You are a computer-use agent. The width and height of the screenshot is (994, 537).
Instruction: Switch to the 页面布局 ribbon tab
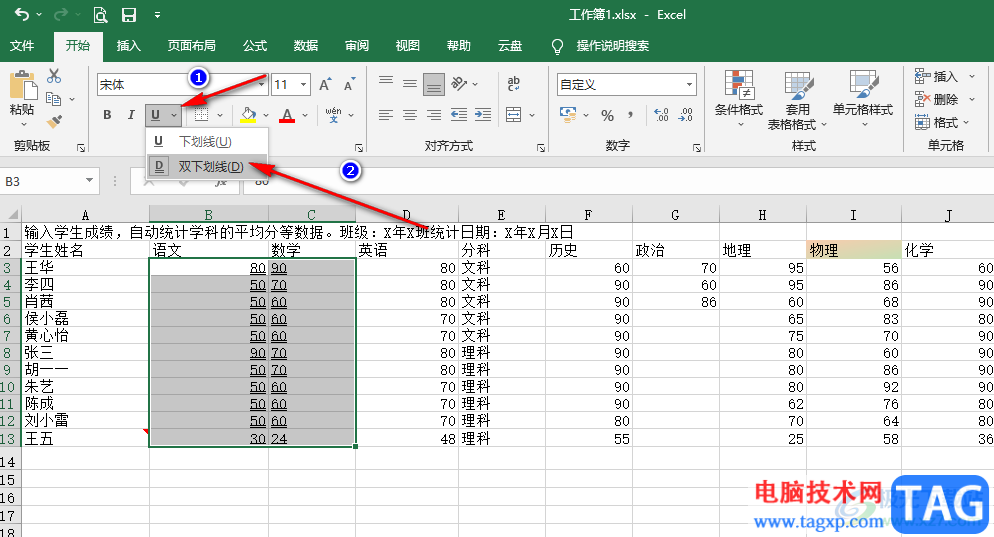point(191,46)
